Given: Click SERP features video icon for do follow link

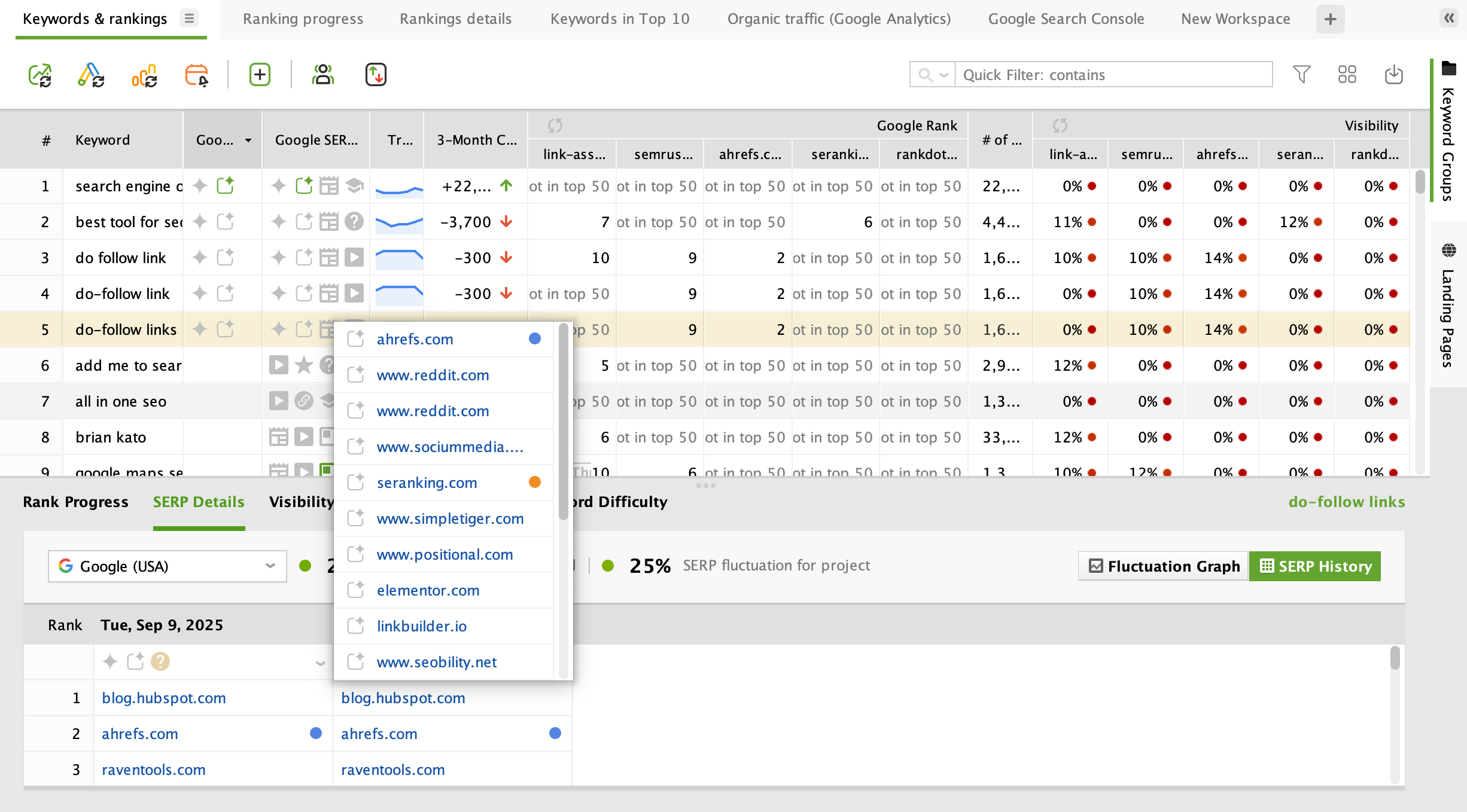Looking at the screenshot, I should pos(354,258).
